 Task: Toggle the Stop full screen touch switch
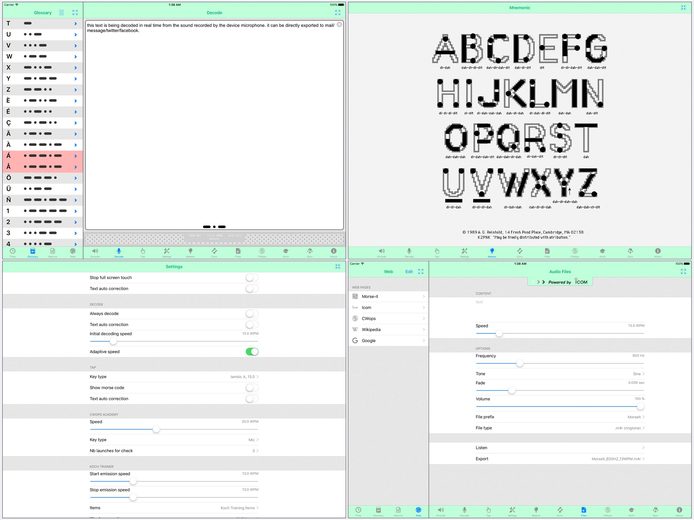(x=251, y=277)
